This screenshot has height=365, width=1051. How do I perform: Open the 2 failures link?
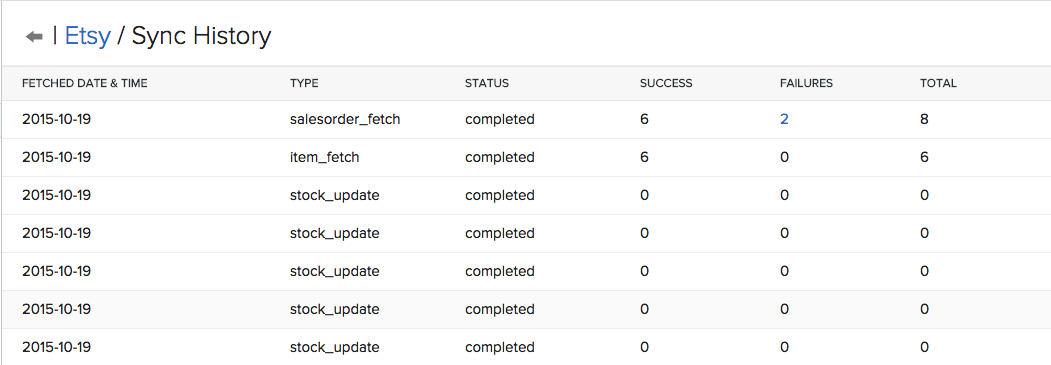784,119
